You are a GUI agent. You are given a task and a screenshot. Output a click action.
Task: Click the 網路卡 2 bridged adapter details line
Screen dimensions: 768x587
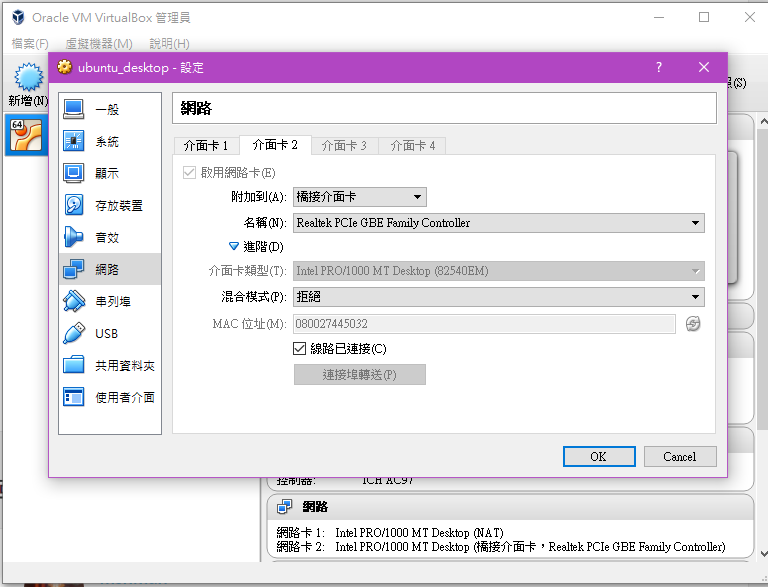[x=501, y=546]
